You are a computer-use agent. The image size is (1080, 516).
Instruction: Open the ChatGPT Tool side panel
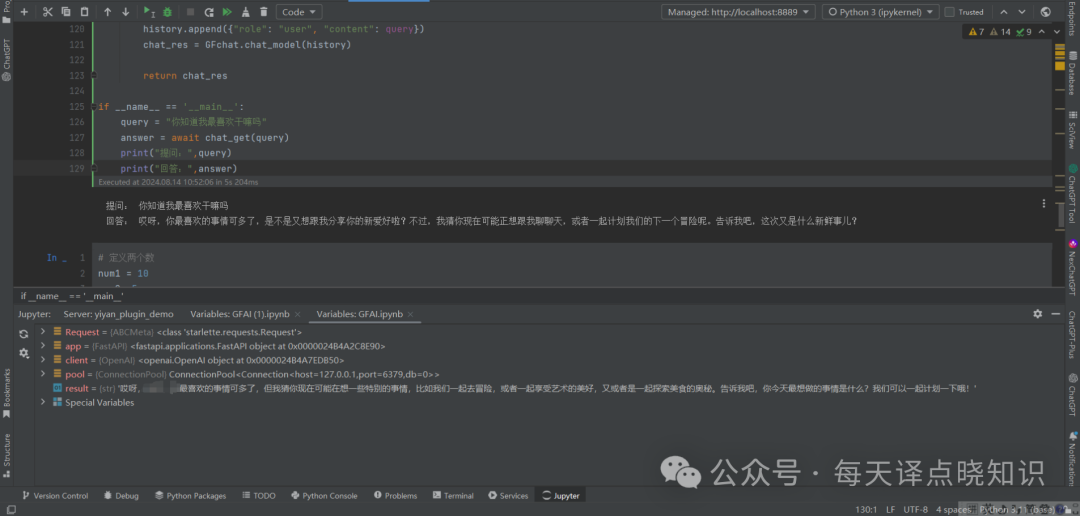(1072, 193)
